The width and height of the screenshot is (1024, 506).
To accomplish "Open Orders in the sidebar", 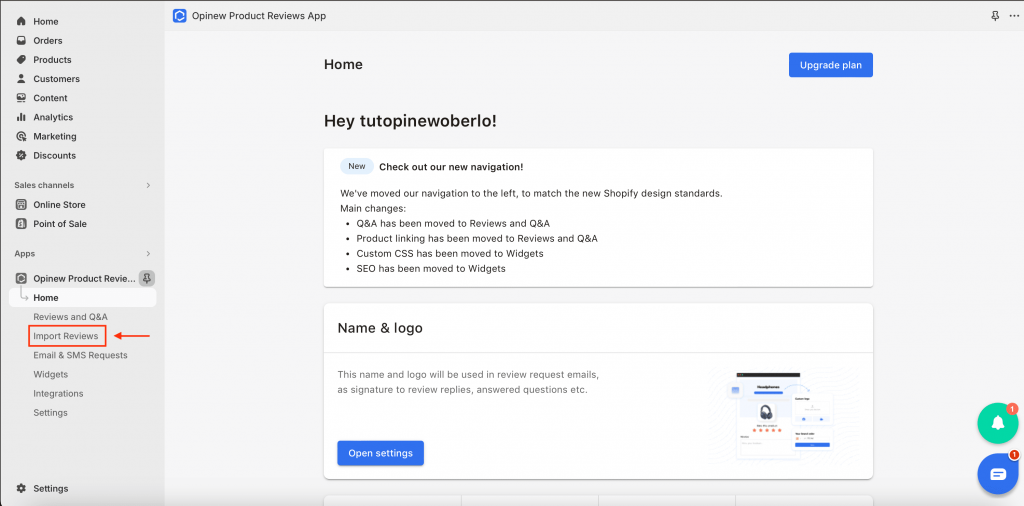I will 48,40.
